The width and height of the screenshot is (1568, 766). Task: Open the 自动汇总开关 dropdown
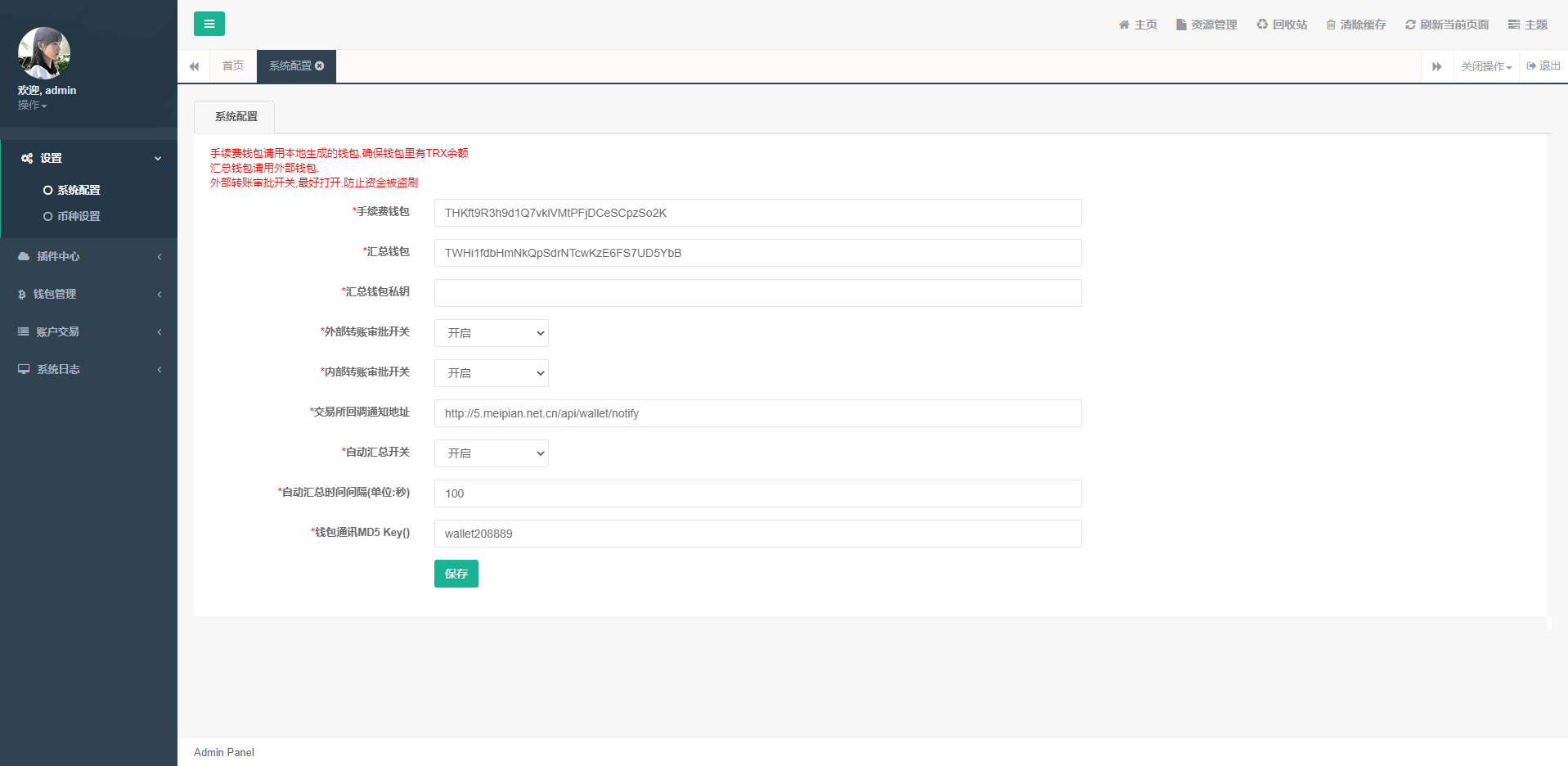(491, 453)
